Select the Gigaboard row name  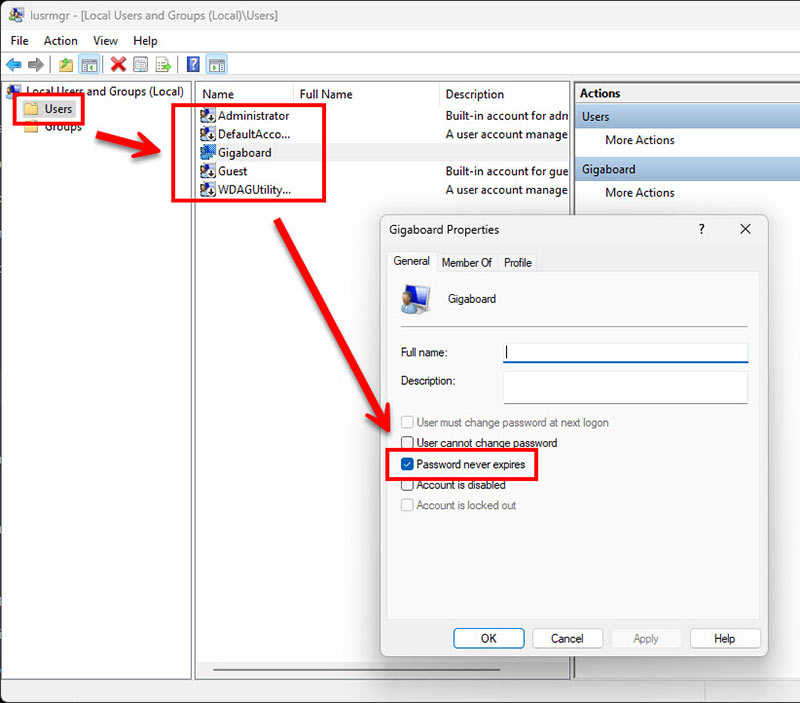[x=245, y=153]
